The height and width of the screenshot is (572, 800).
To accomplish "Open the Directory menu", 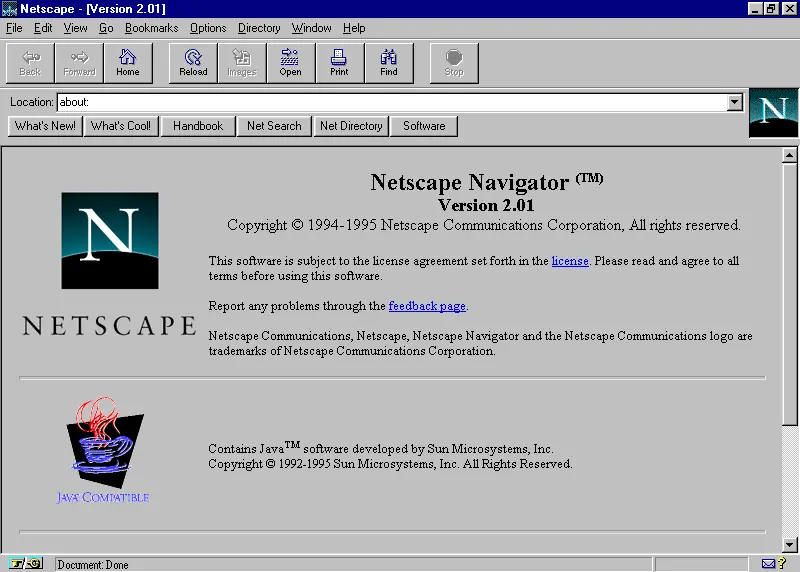I will tap(259, 28).
